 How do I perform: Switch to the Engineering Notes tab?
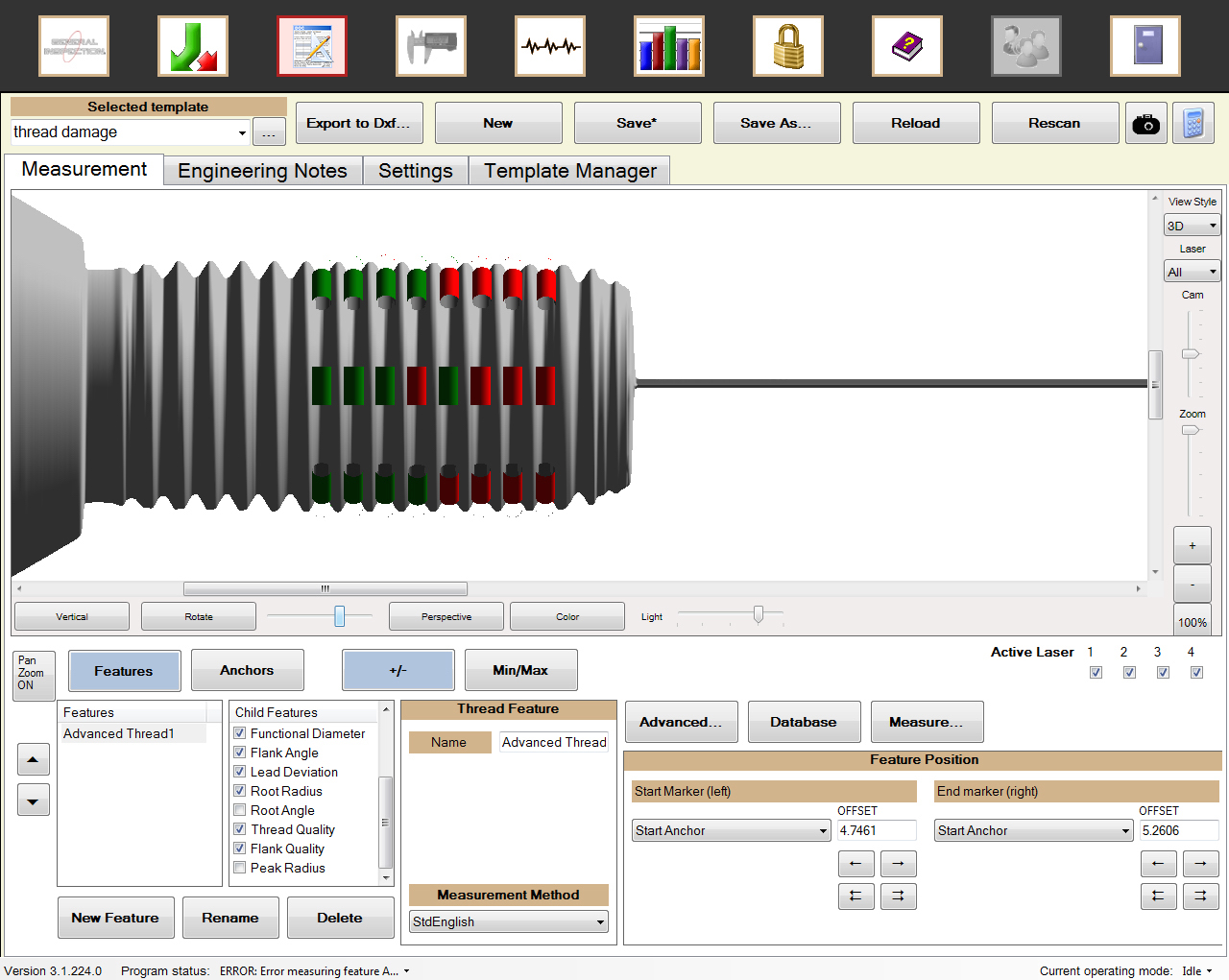coord(262,171)
